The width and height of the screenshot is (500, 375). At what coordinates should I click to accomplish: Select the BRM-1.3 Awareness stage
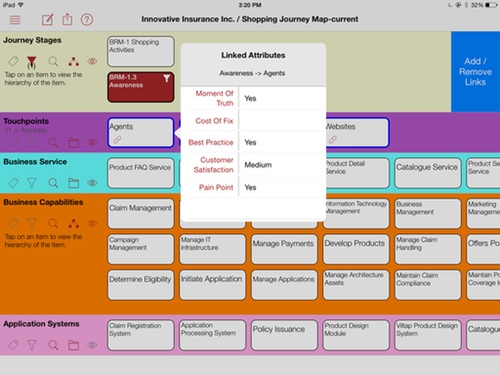coord(141,87)
